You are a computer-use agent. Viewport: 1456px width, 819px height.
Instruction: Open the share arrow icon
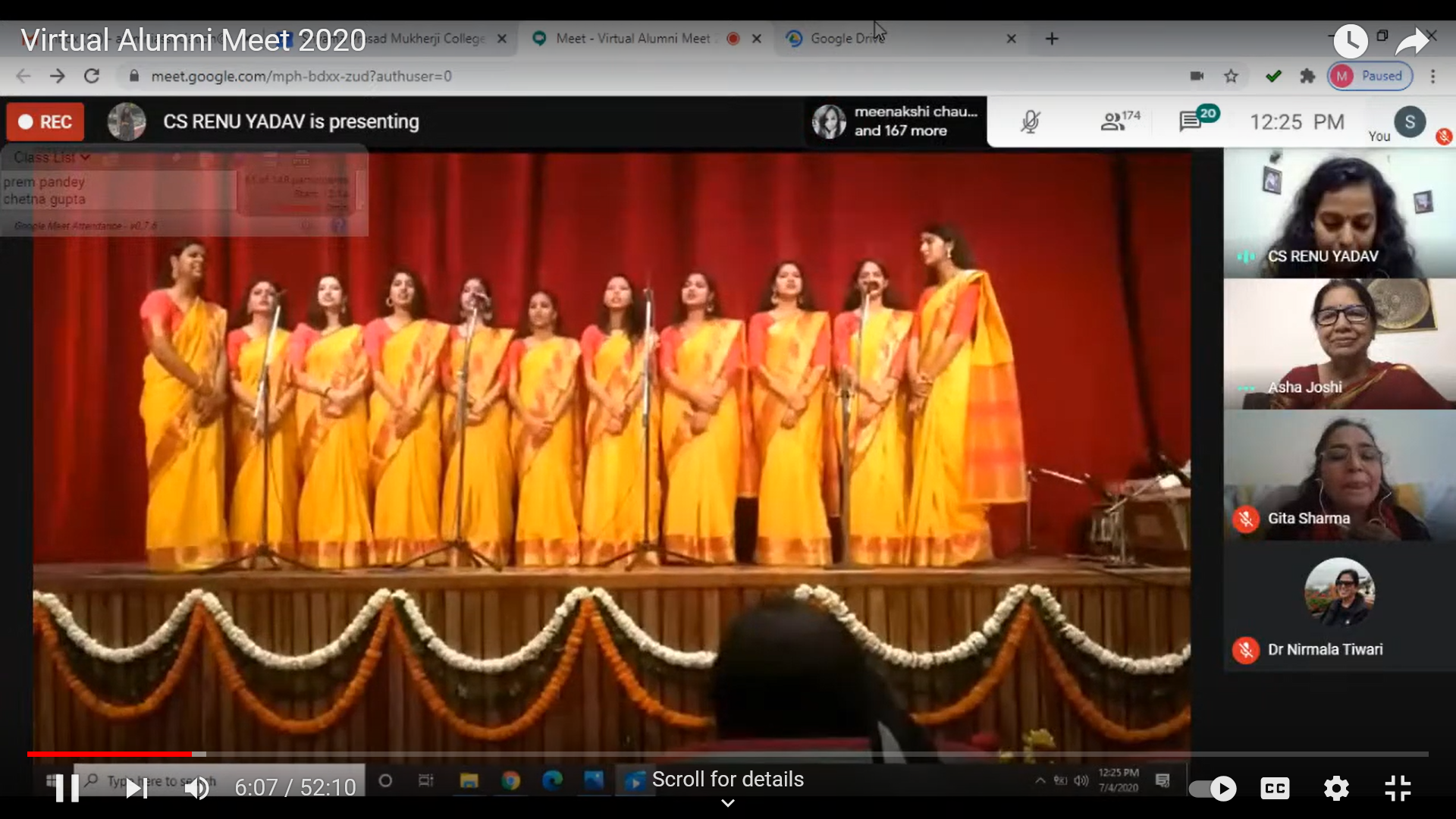1412,41
